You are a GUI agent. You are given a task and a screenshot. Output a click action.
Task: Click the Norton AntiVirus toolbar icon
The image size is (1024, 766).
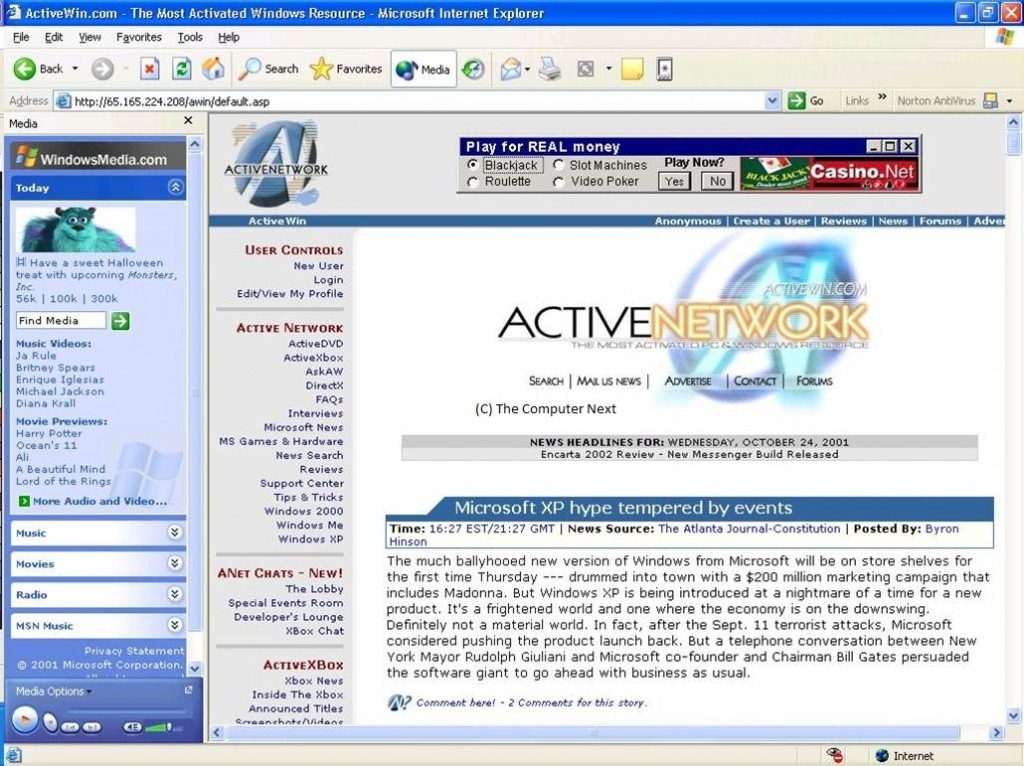click(x=990, y=101)
